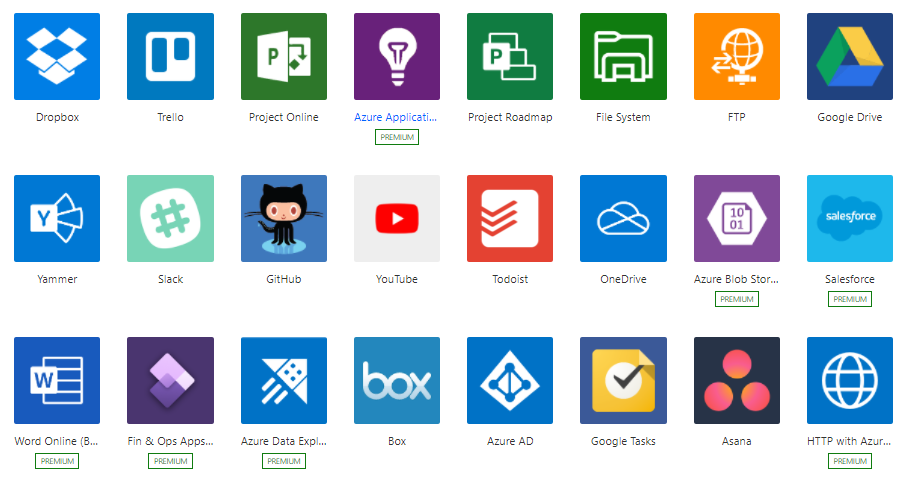Select the Salesforce cloud icon
906x479 pixels.
pos(850,218)
